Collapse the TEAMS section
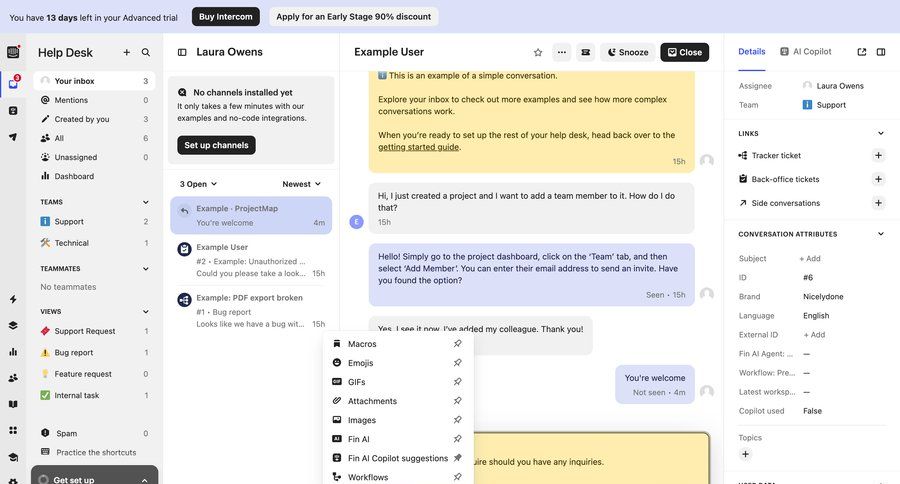This screenshot has height=484, width=900. click(146, 202)
